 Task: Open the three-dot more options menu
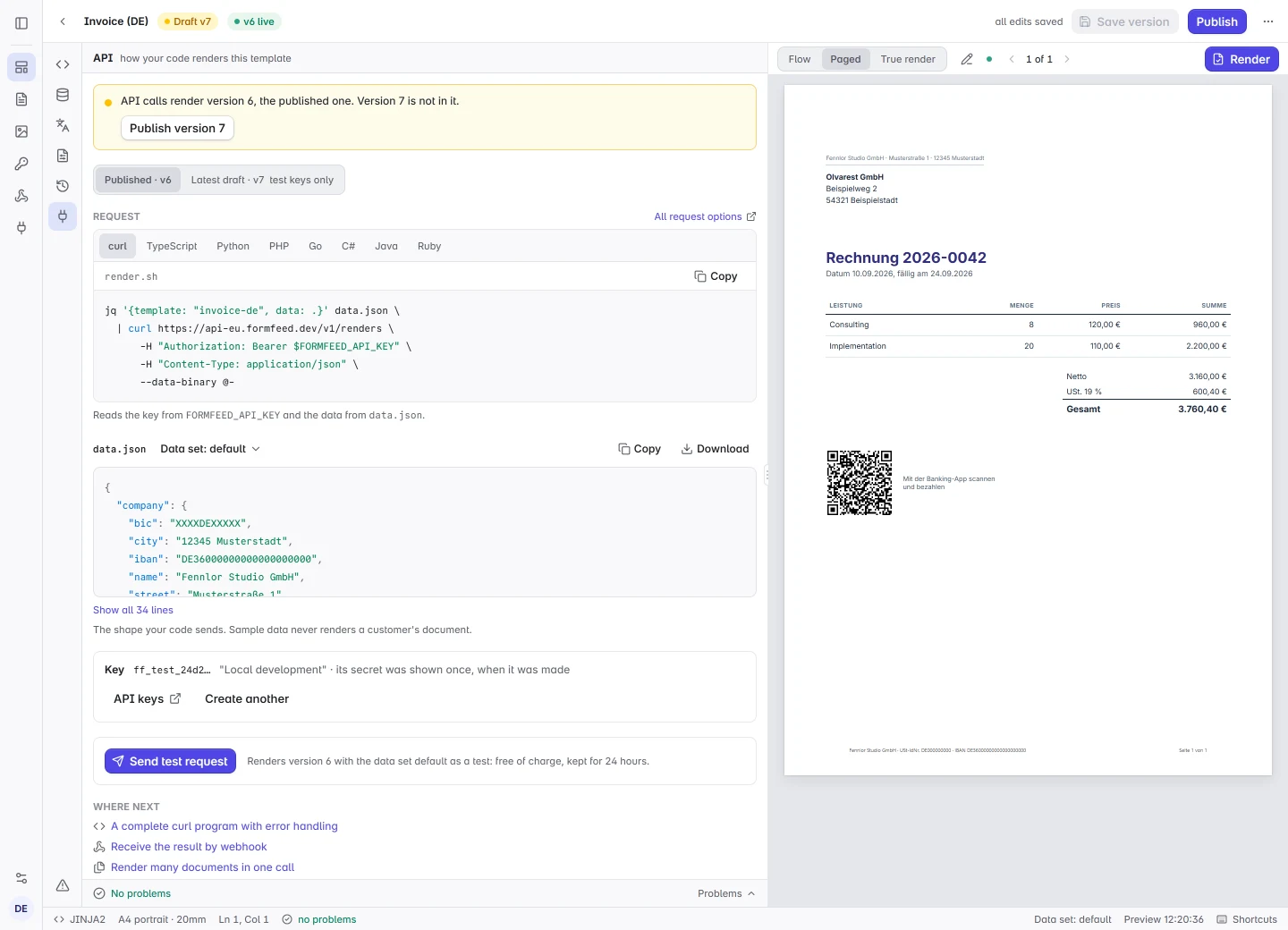(1268, 21)
